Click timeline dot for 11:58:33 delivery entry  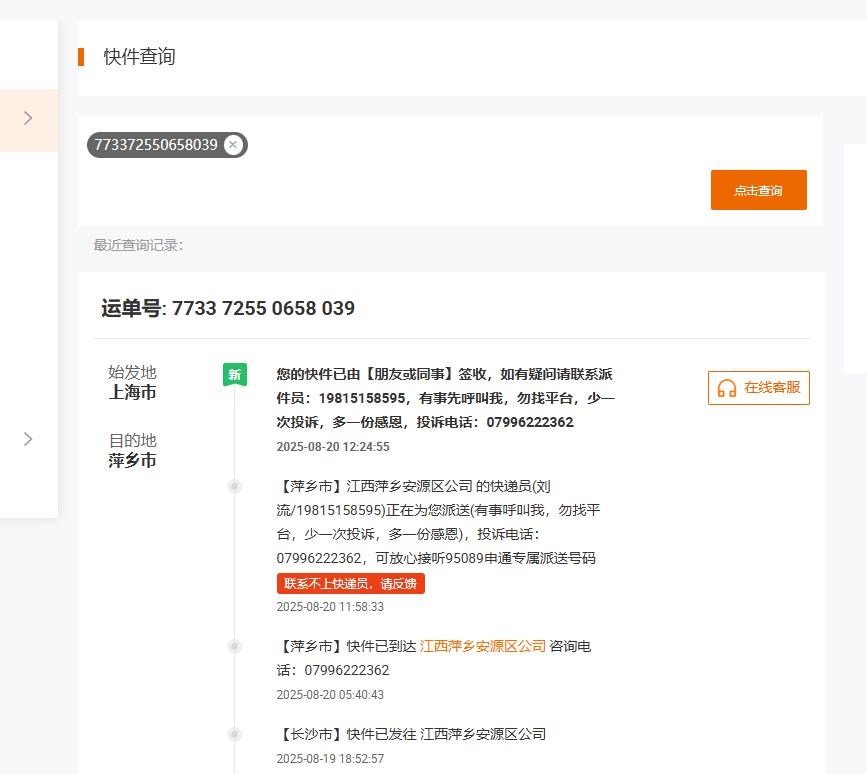[x=234, y=486]
